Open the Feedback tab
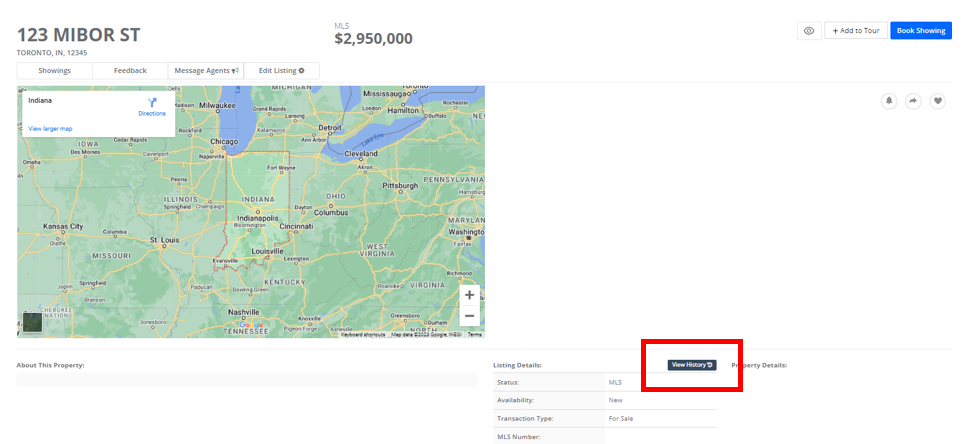975x444 pixels. (x=130, y=71)
